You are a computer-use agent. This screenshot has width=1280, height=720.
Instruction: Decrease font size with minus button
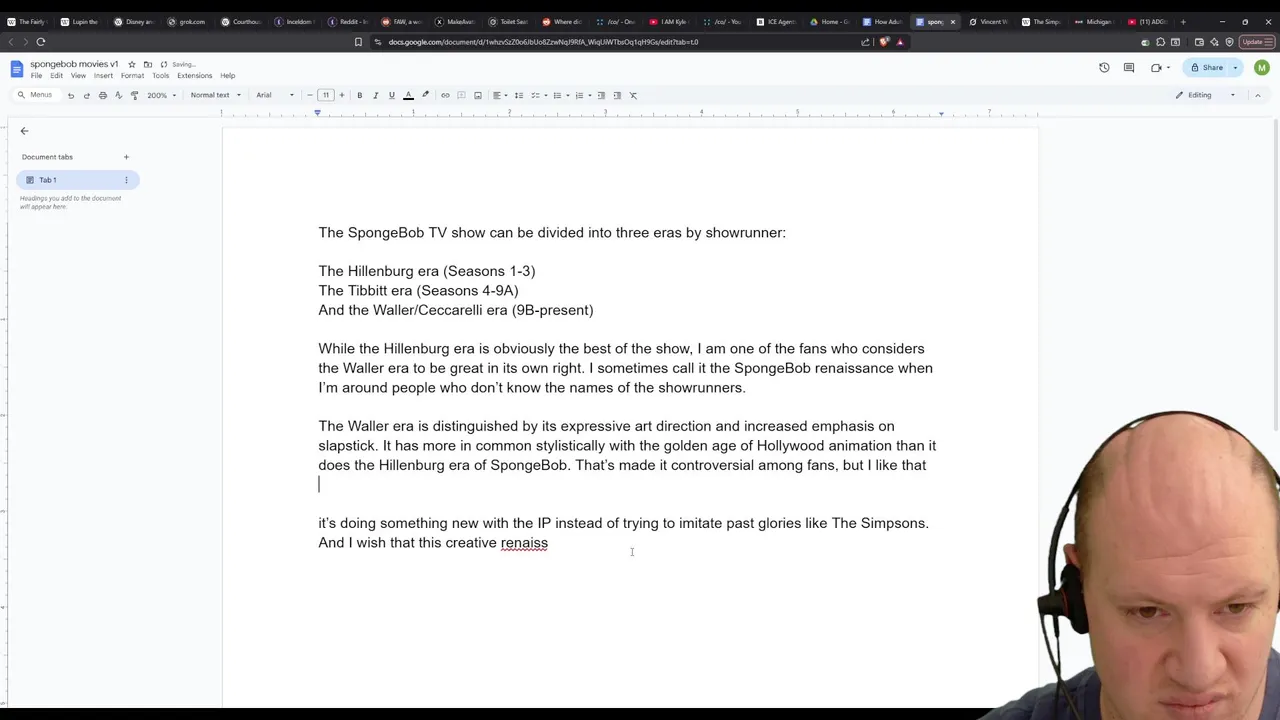tap(310, 95)
